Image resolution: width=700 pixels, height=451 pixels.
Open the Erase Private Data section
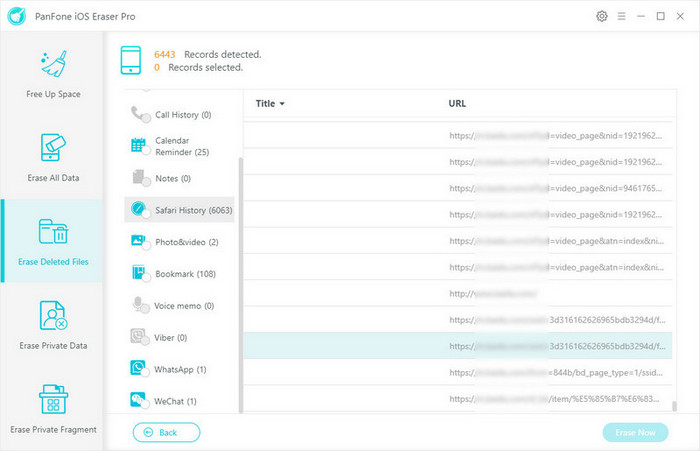coord(53,325)
